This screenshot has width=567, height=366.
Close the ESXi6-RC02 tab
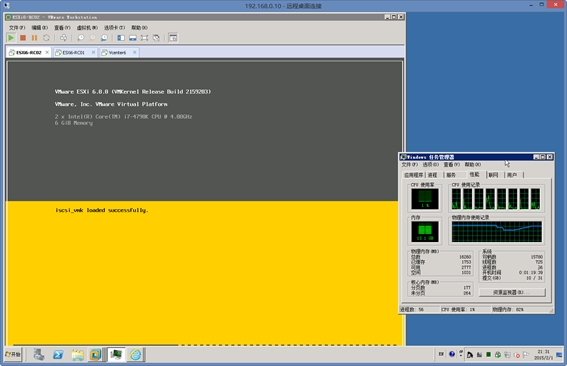(x=47, y=52)
